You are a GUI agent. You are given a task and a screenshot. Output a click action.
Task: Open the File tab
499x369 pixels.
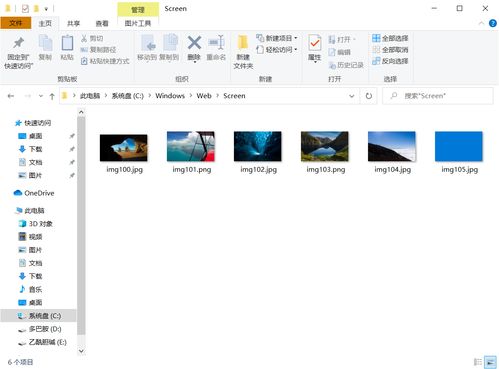pos(15,23)
